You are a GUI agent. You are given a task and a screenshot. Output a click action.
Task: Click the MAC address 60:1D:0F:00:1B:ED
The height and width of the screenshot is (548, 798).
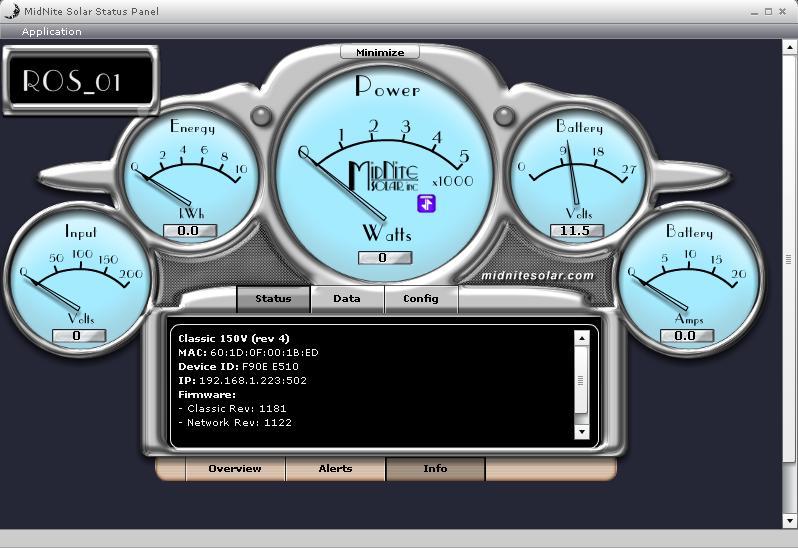264,353
